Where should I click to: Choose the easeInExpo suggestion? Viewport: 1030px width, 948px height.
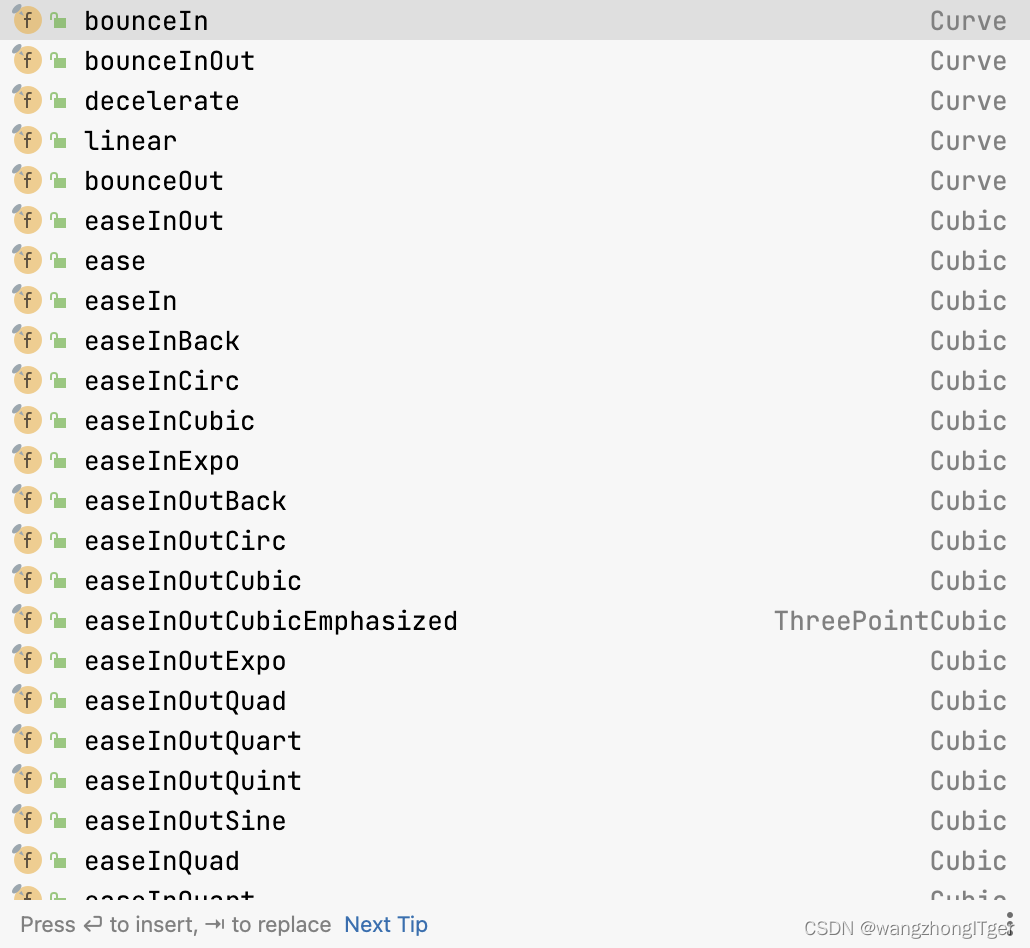(515, 461)
